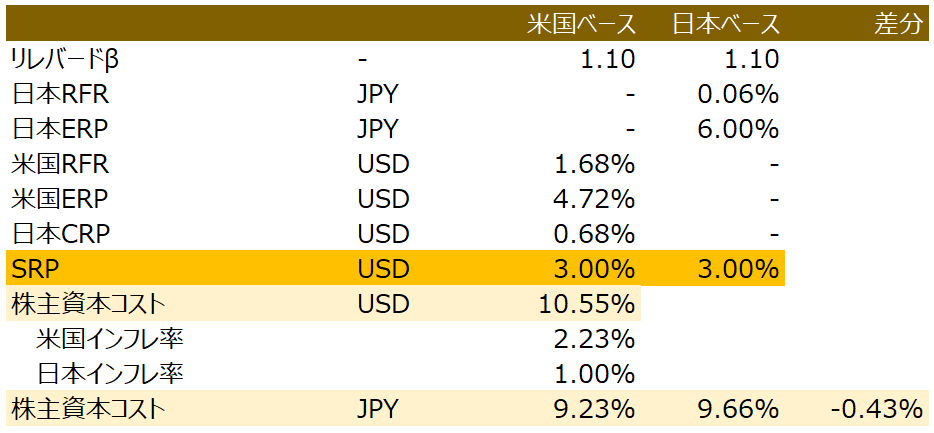Click the 日本ベース column header

click(726, 24)
